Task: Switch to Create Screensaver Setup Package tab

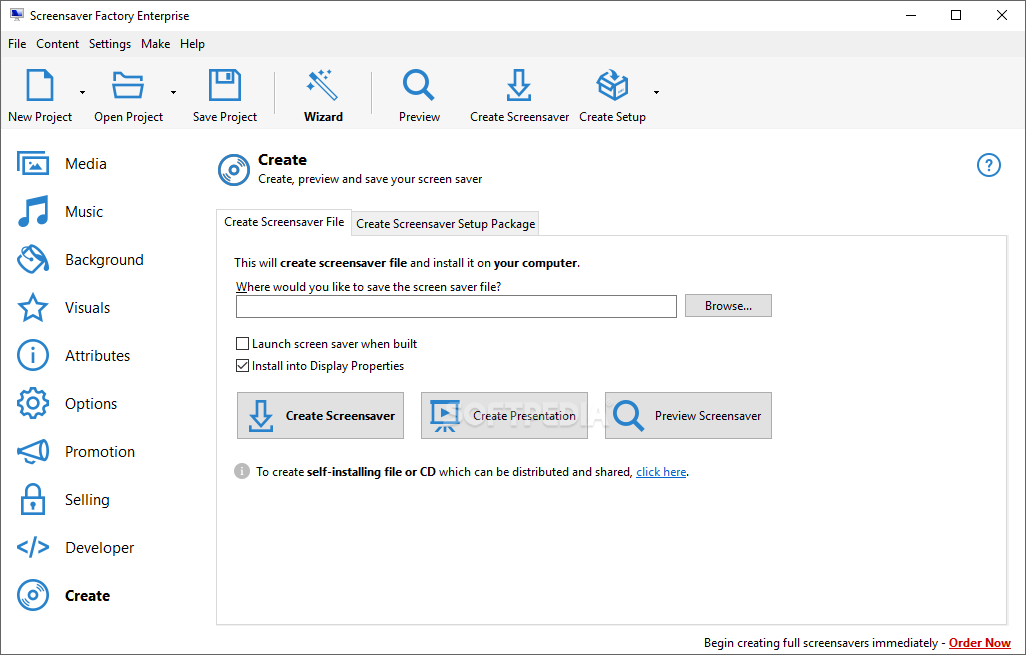Action: [446, 224]
